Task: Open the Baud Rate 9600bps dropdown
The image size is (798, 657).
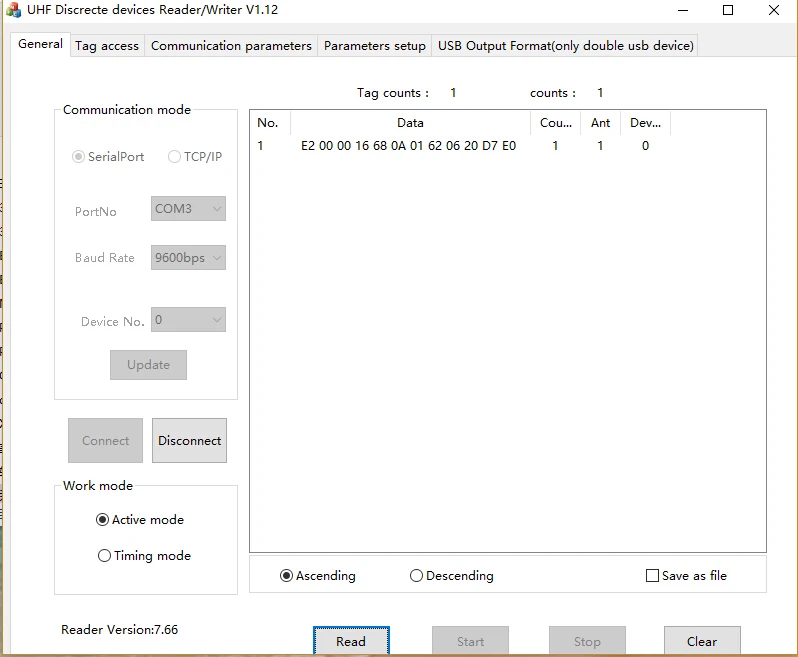Action: 188,258
